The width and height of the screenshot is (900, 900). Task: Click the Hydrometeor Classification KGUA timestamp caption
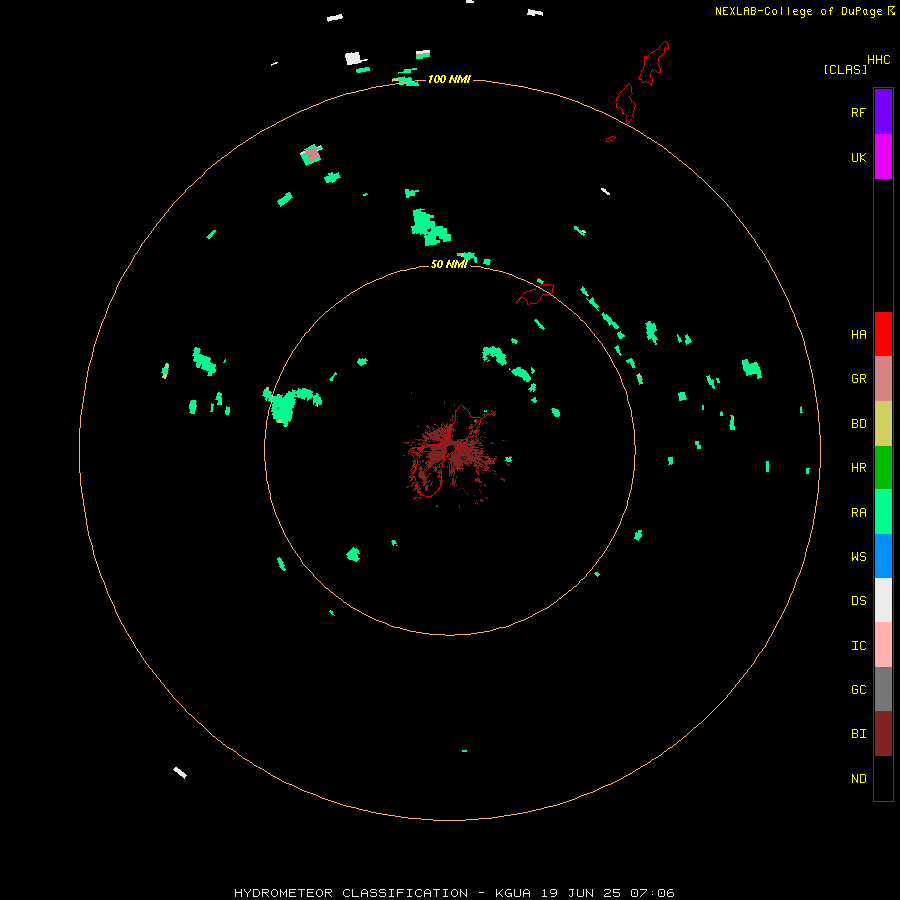[454, 893]
